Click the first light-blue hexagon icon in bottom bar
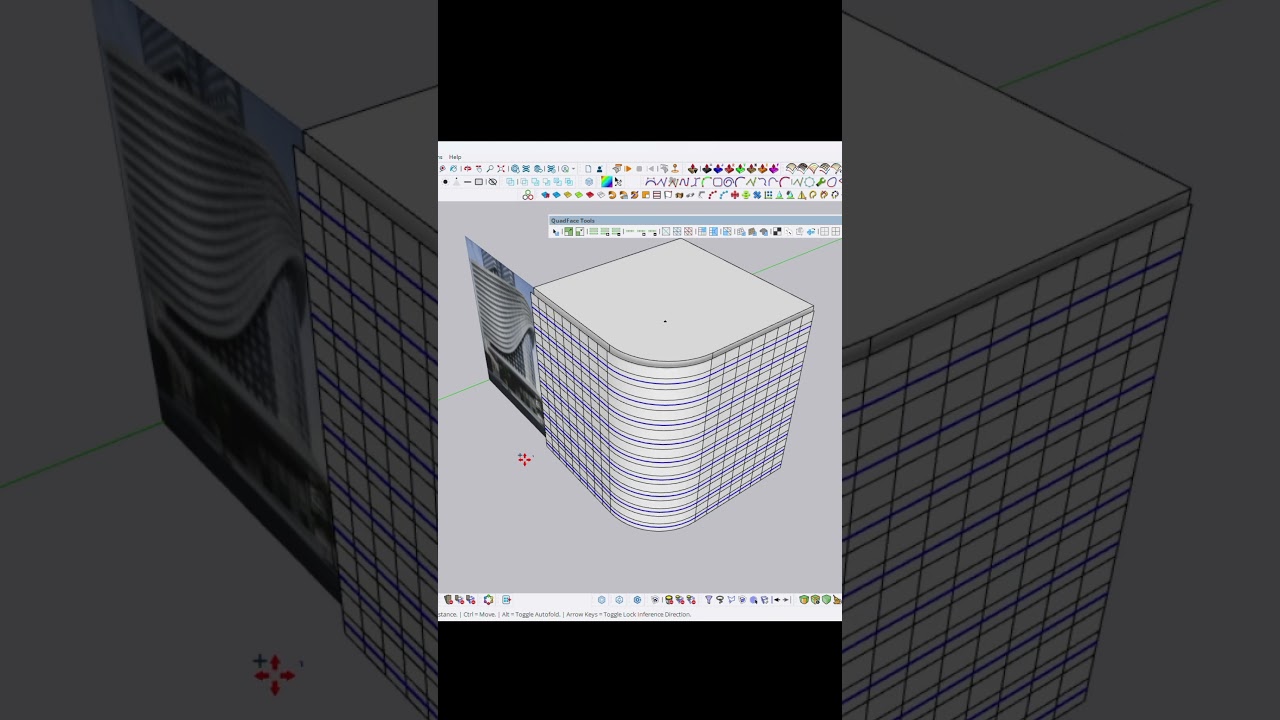Screen dimensions: 1280x720 [601, 600]
